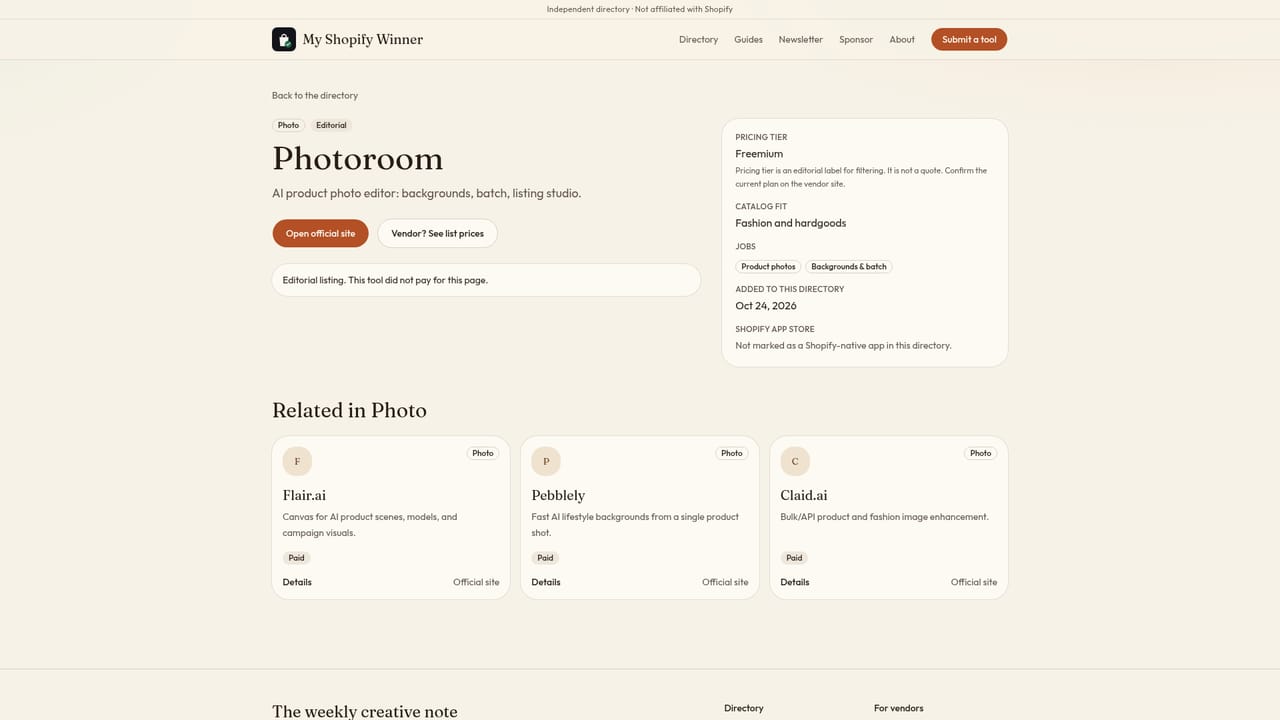Click the F avatar on Flair.ai card
This screenshot has height=720, width=1280.
point(297,461)
